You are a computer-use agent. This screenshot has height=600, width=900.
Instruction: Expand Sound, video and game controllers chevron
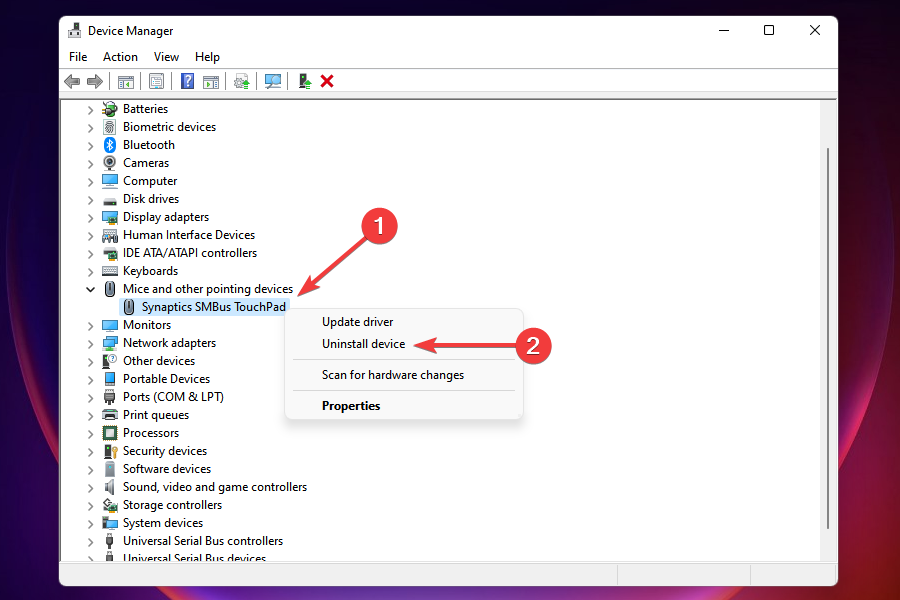tap(91, 488)
